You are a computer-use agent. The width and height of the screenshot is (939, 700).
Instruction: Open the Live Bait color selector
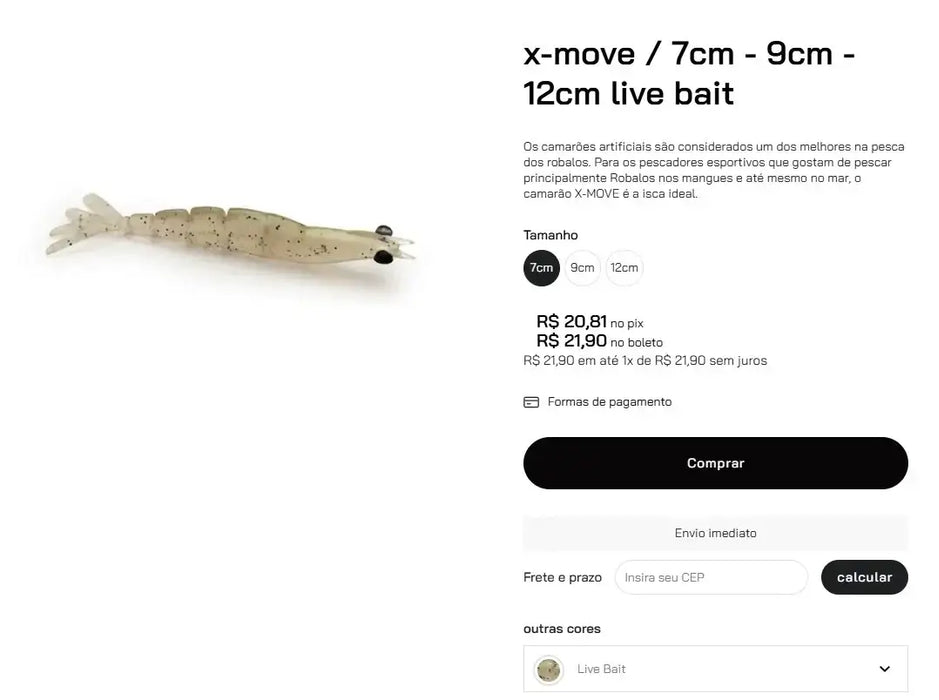point(715,669)
